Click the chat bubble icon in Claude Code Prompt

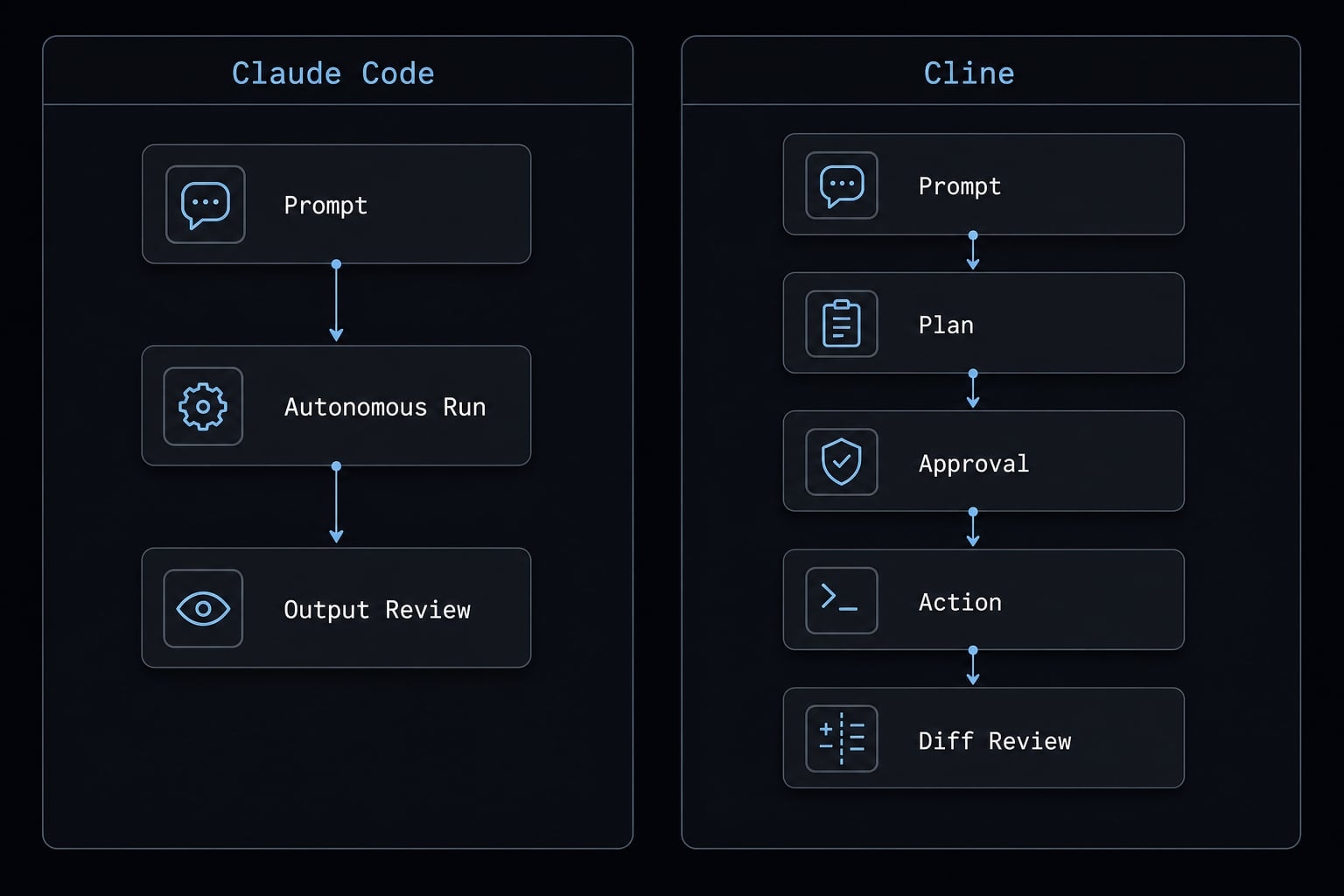pos(206,205)
